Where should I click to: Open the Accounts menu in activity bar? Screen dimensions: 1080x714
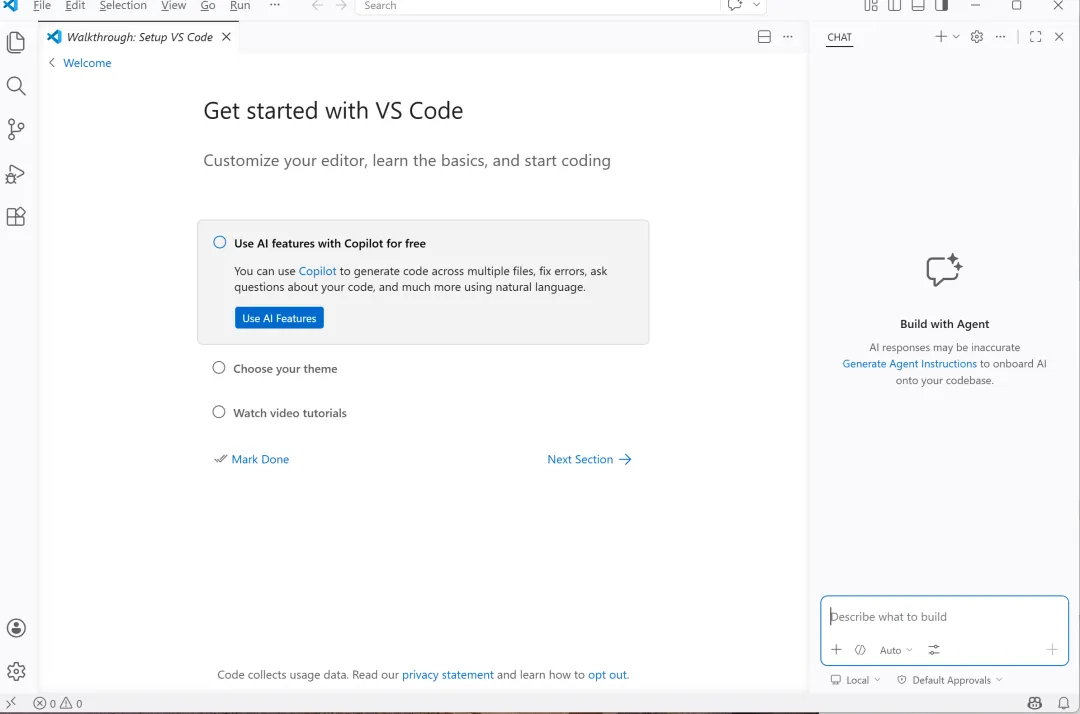[16, 628]
